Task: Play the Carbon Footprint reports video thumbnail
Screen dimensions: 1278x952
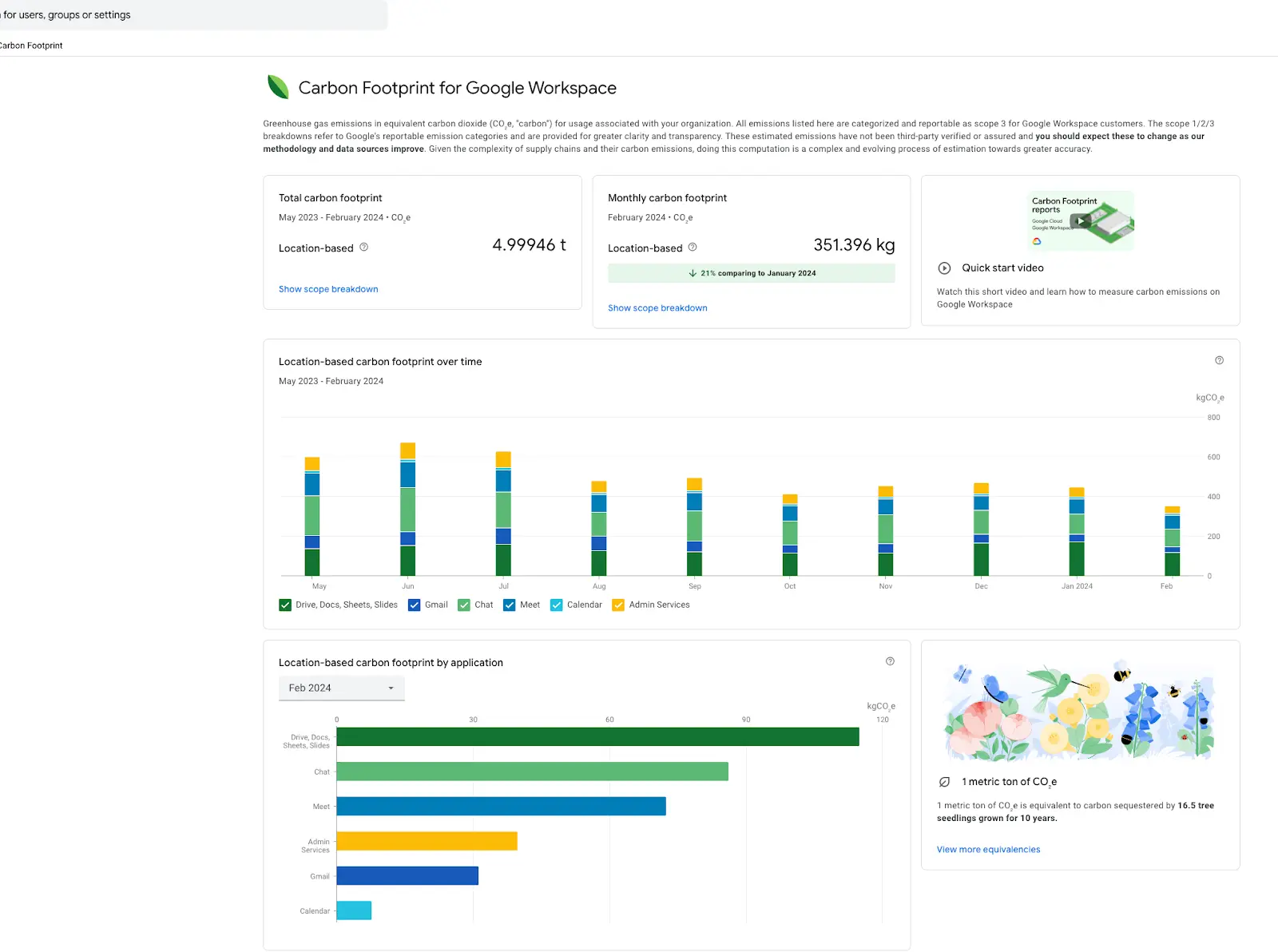Action: [1081, 220]
